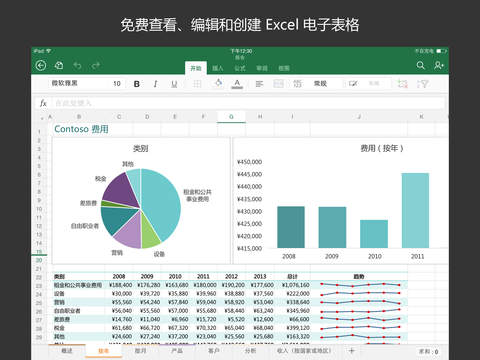Open the 微软雅黑 font name box
480x360 pixels.
[x=65, y=83]
